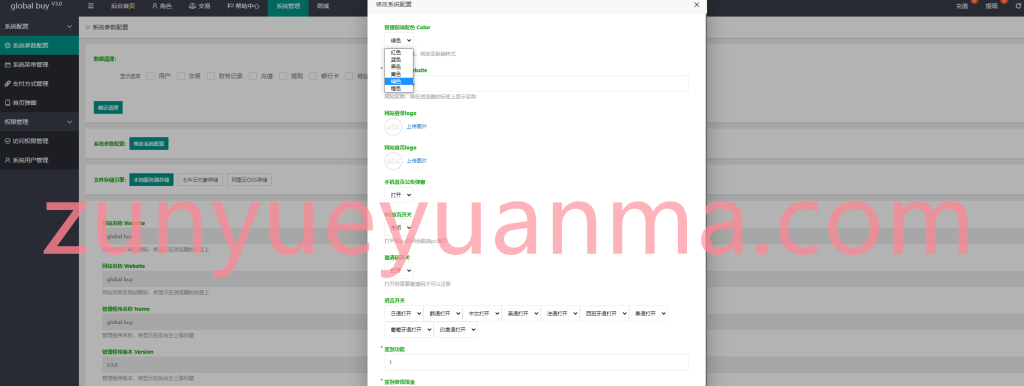Collapse the 权限管理 sidebar section
This screenshot has height=386, width=1024.
click(70, 121)
